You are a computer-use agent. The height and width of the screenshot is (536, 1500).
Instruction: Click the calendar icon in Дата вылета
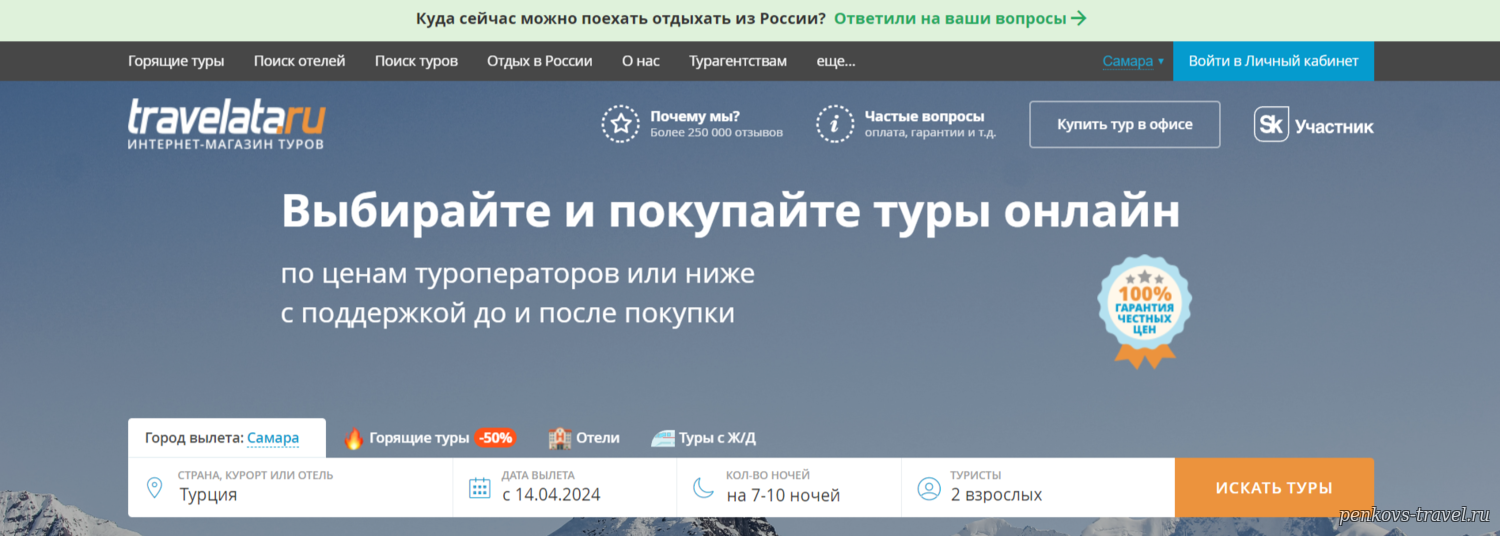[x=480, y=488]
